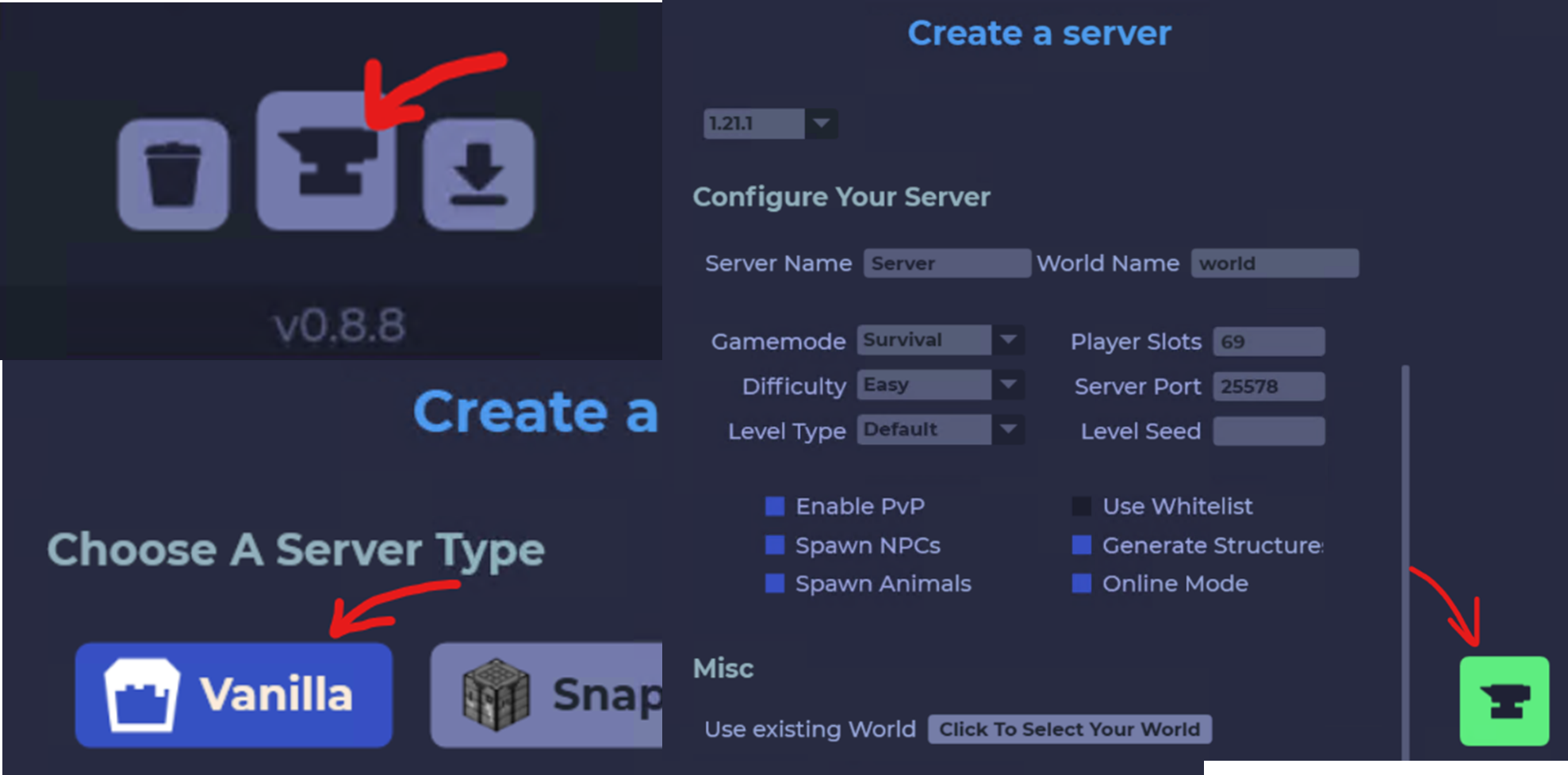Click the Server Name input field
The height and width of the screenshot is (775, 1568).
(x=947, y=263)
